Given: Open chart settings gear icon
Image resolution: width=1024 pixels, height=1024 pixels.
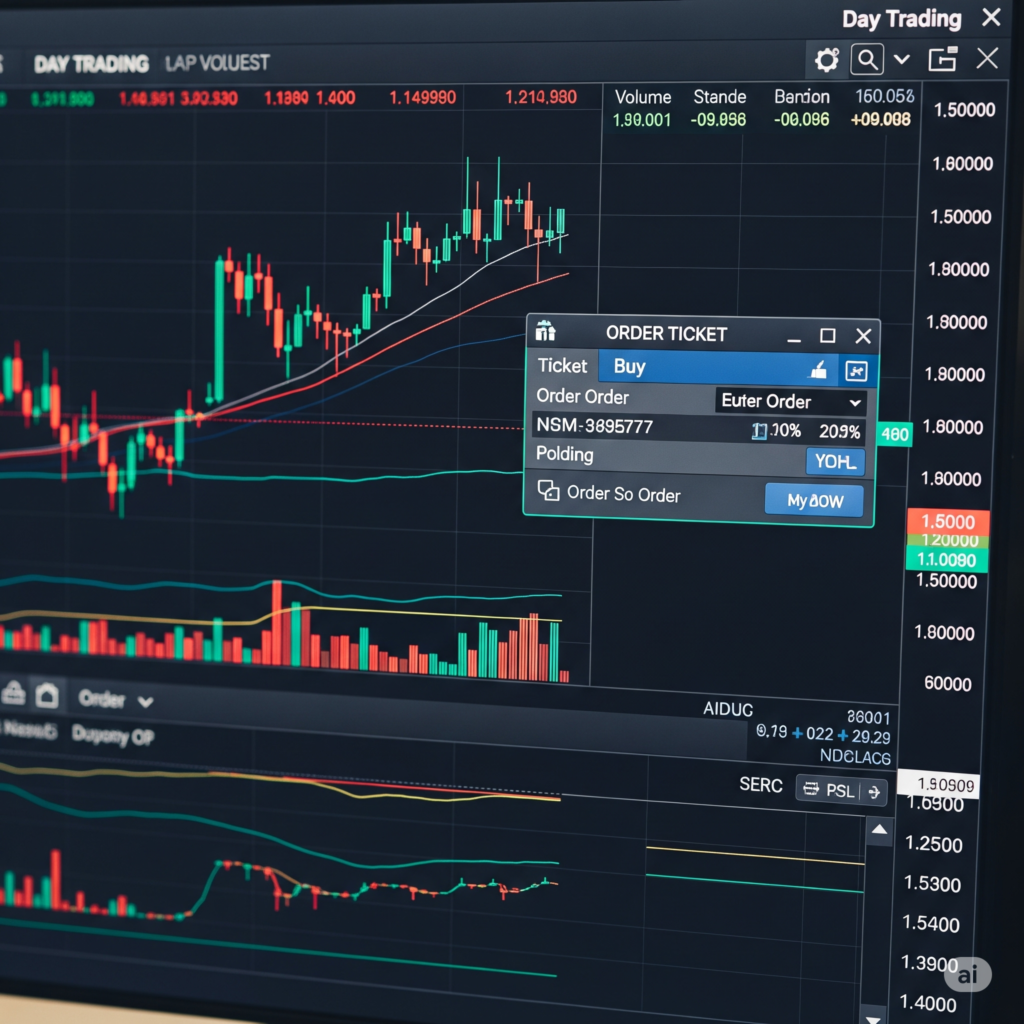Looking at the screenshot, I should 827,60.
